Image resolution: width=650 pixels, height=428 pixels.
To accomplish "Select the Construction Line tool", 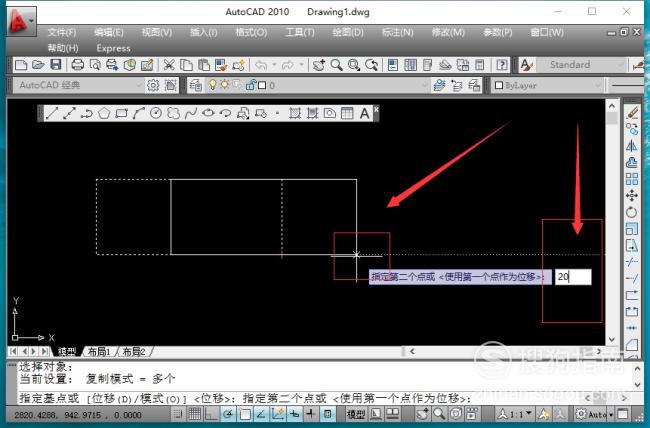I will 69,113.
